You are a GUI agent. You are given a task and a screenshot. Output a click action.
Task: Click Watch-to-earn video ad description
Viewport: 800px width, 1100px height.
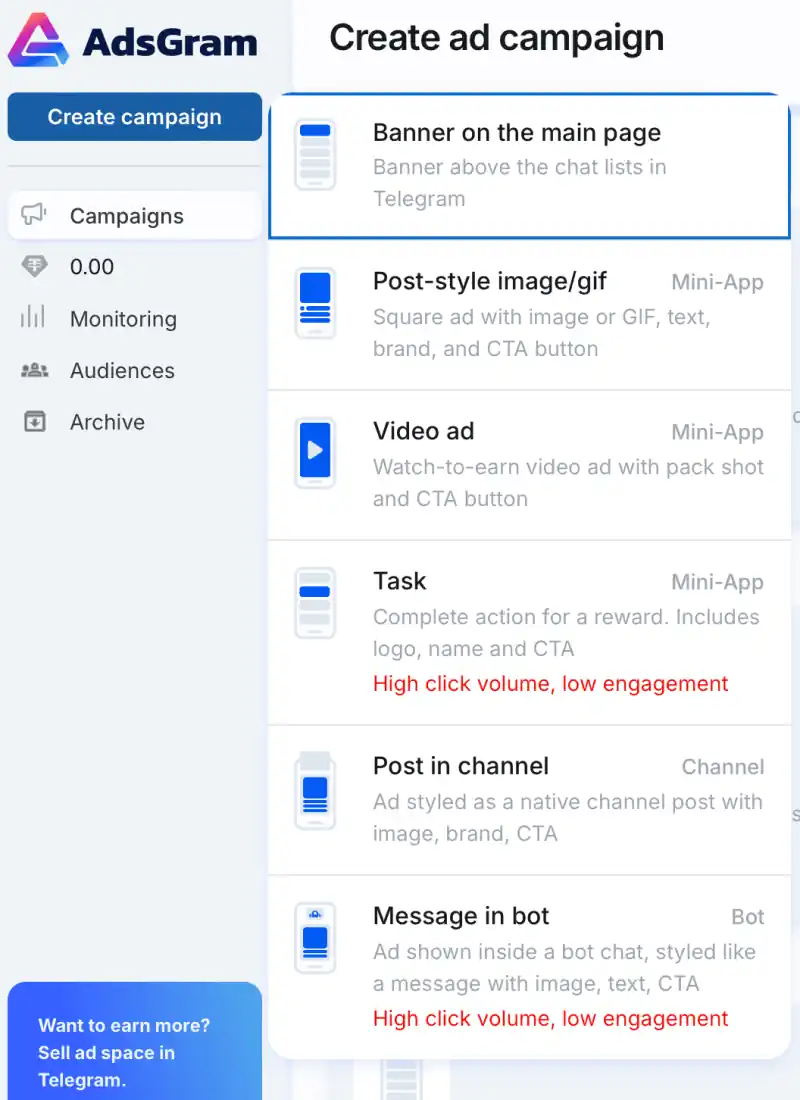(568, 483)
